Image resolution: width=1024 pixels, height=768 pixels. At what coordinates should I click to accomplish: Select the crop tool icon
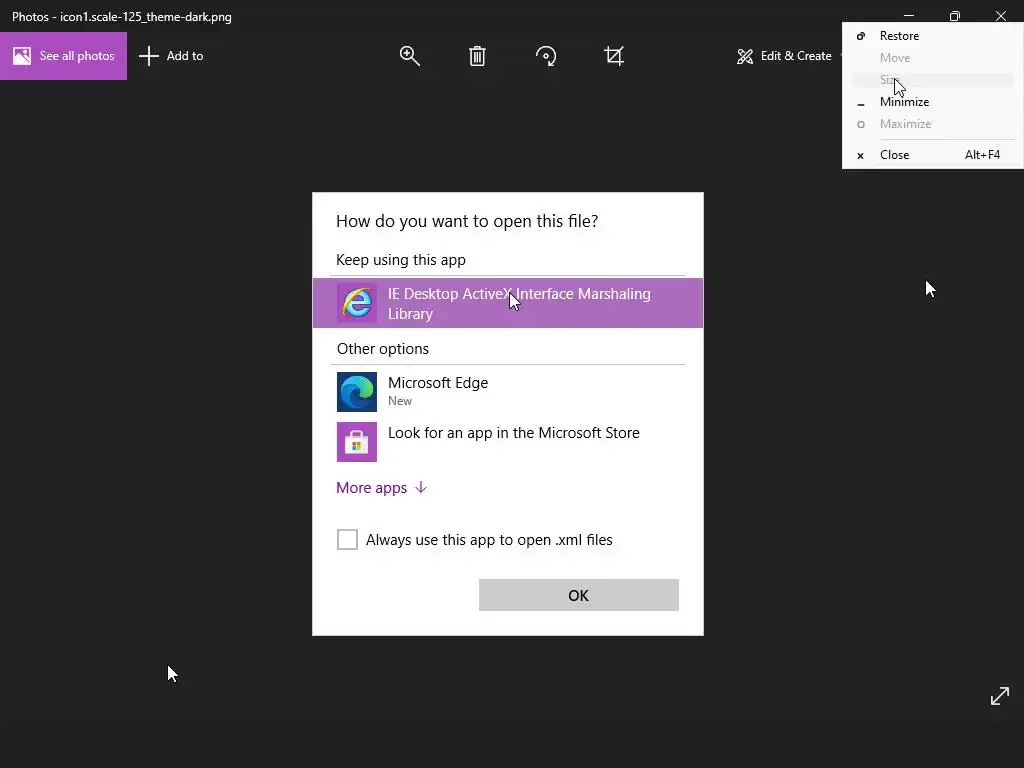(614, 56)
